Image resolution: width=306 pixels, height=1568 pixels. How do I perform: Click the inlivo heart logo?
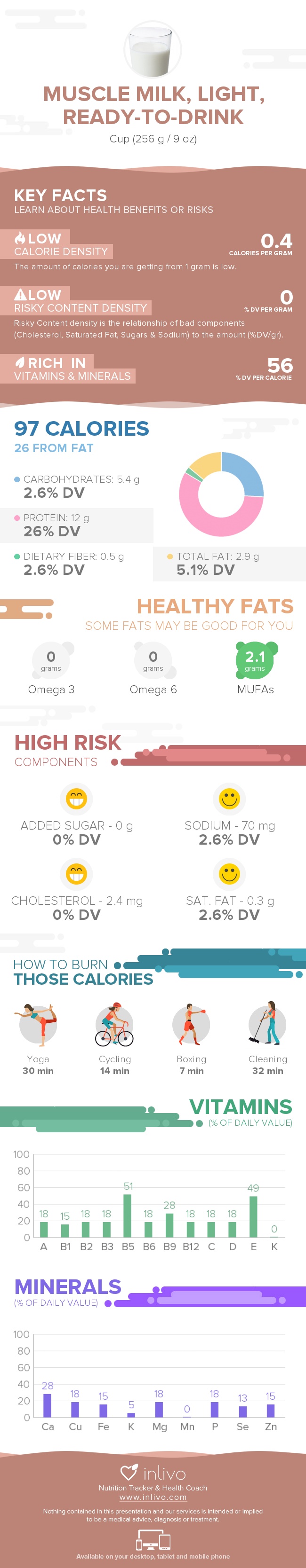pyautogui.click(x=129, y=1472)
